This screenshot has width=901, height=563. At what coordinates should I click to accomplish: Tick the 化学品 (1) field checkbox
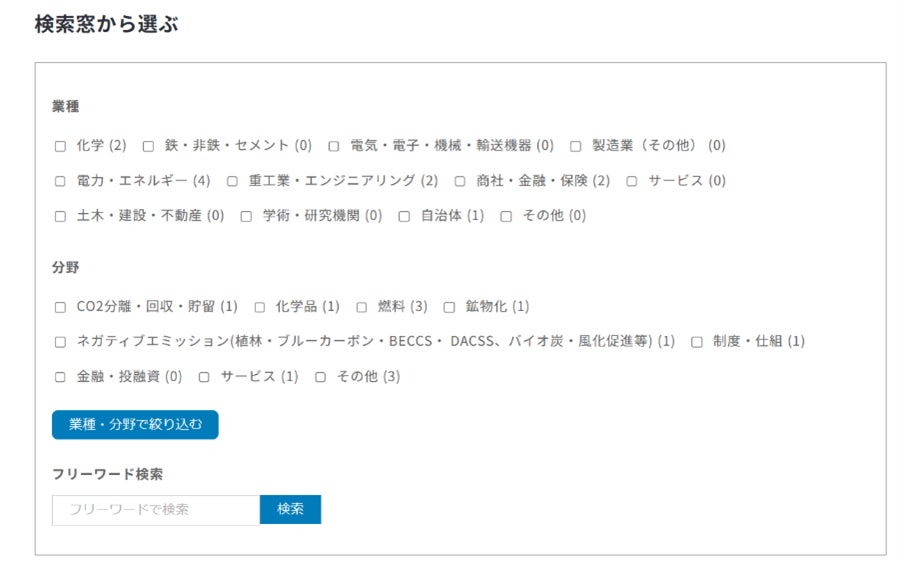tap(259, 307)
